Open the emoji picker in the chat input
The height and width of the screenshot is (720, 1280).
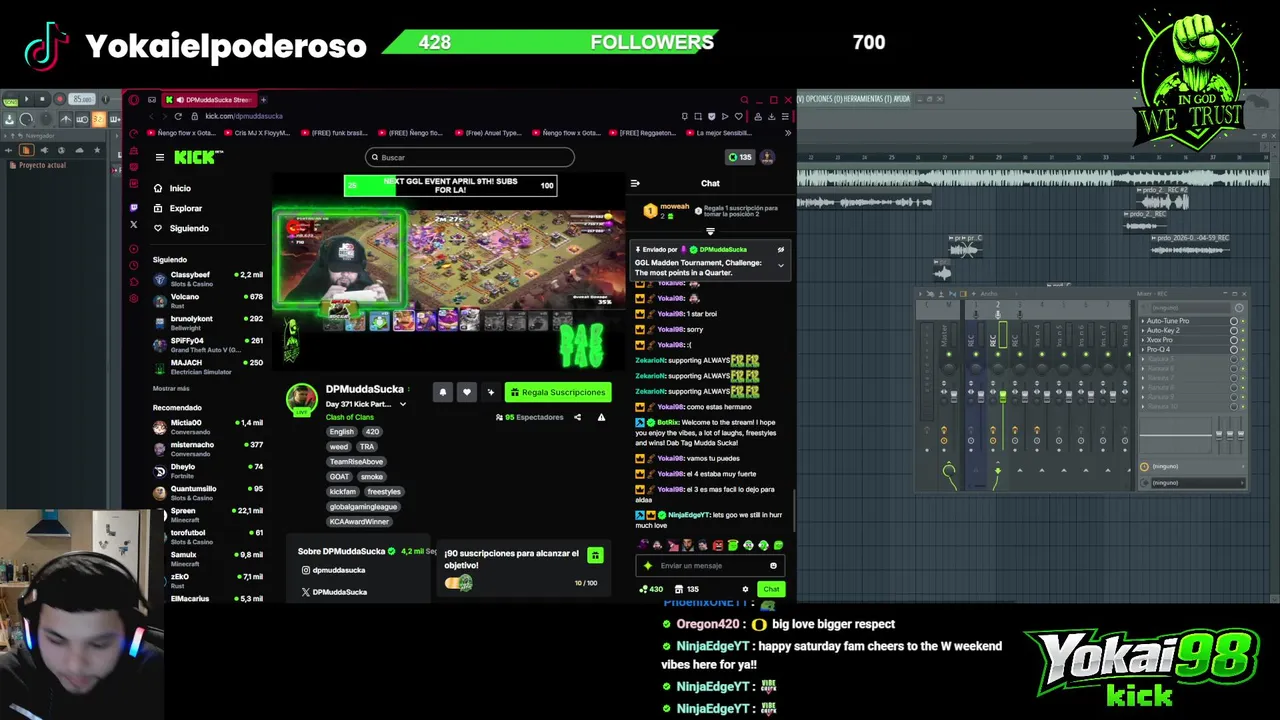coord(773,566)
